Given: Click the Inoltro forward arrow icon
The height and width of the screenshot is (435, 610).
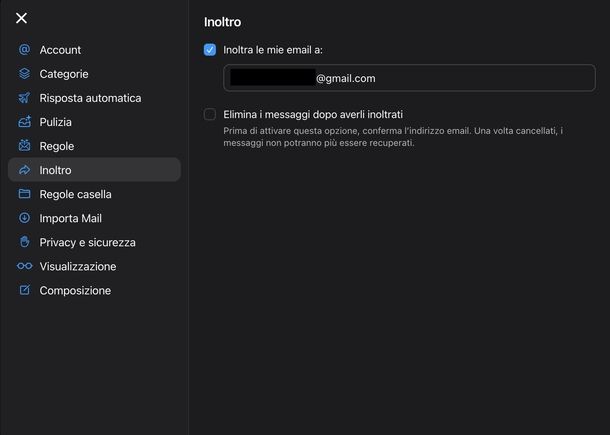Looking at the screenshot, I should point(24,170).
